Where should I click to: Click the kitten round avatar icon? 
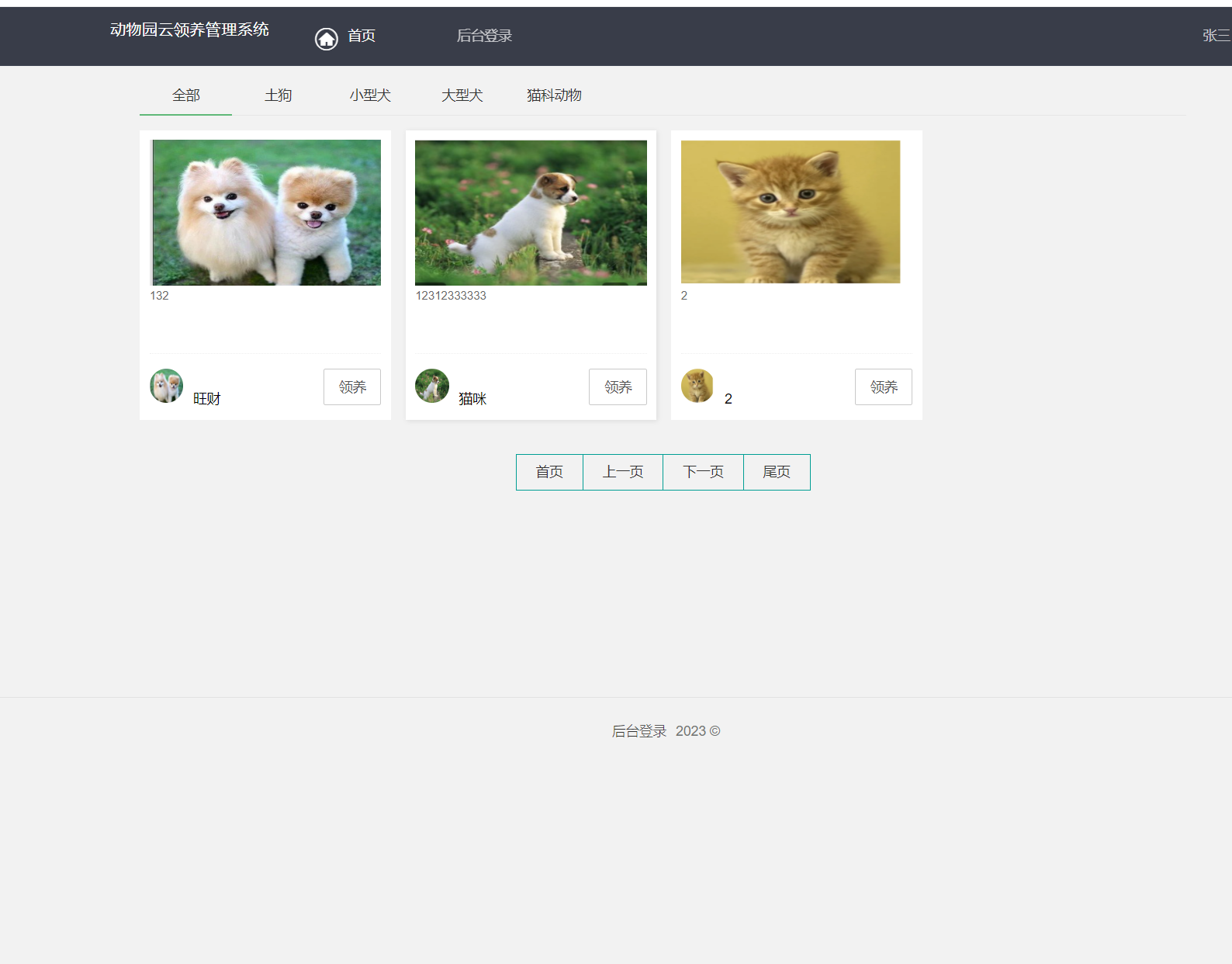[x=697, y=386]
